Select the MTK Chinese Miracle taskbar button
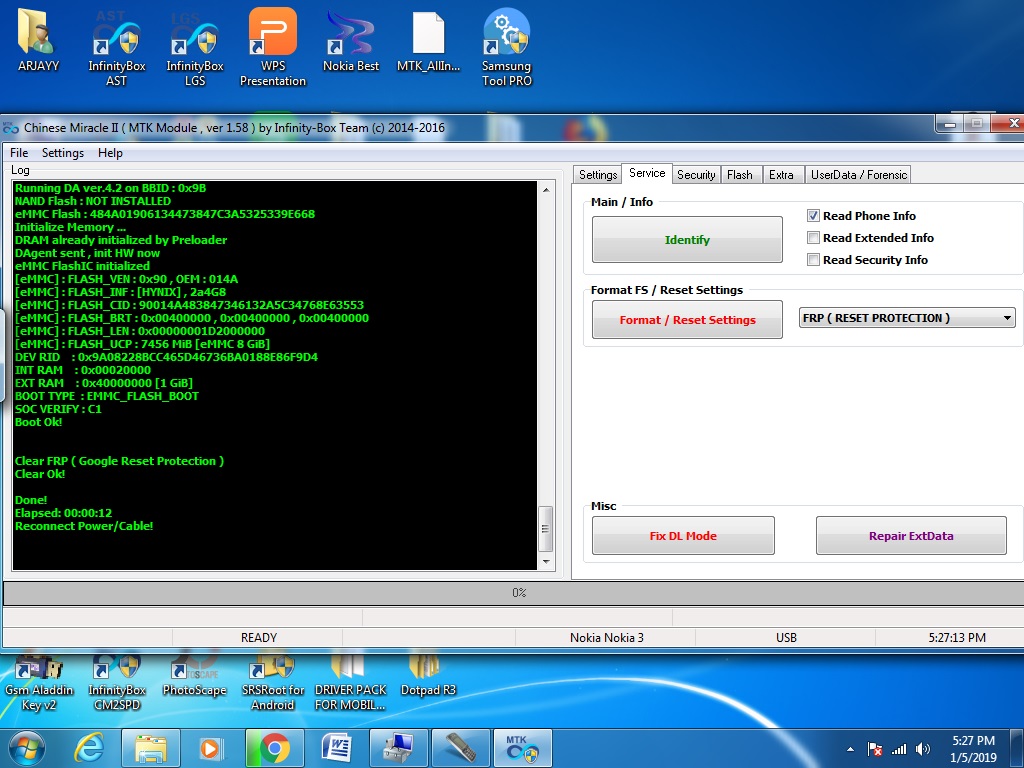1024x768 pixels. tap(522, 748)
